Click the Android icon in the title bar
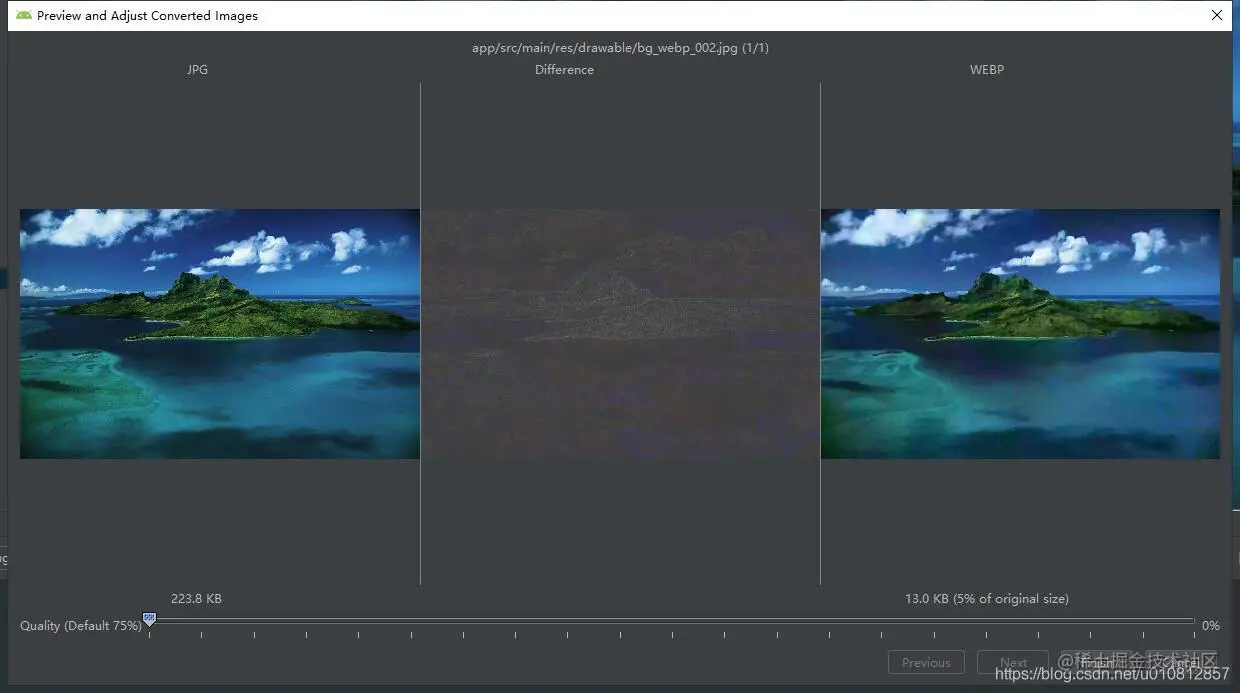 [24, 15]
